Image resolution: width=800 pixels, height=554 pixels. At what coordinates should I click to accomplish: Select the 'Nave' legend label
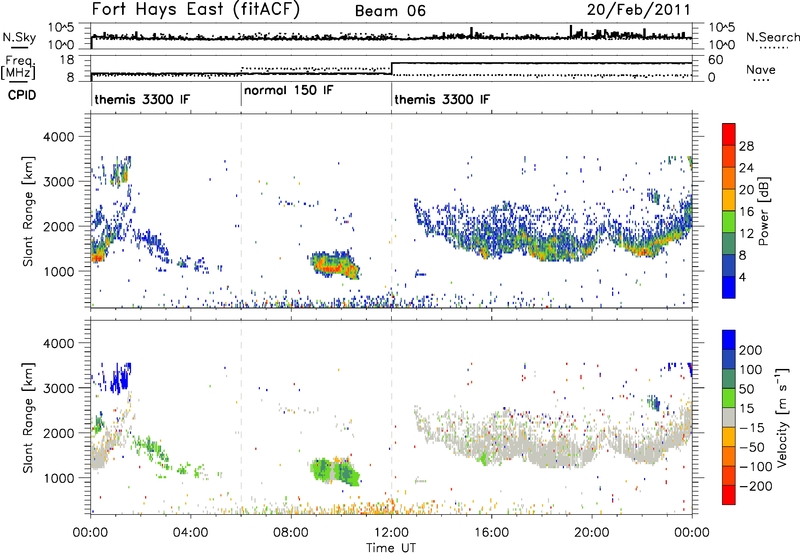click(x=761, y=69)
